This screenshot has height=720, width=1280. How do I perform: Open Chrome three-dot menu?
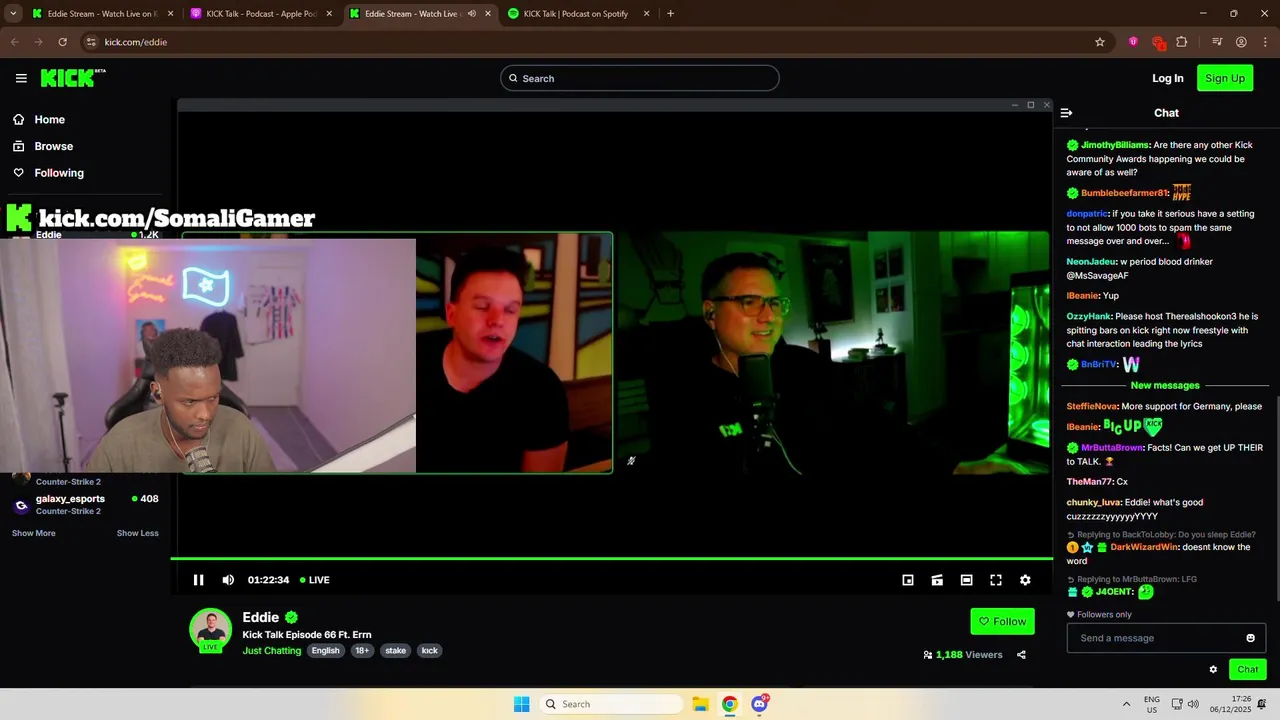[1266, 42]
